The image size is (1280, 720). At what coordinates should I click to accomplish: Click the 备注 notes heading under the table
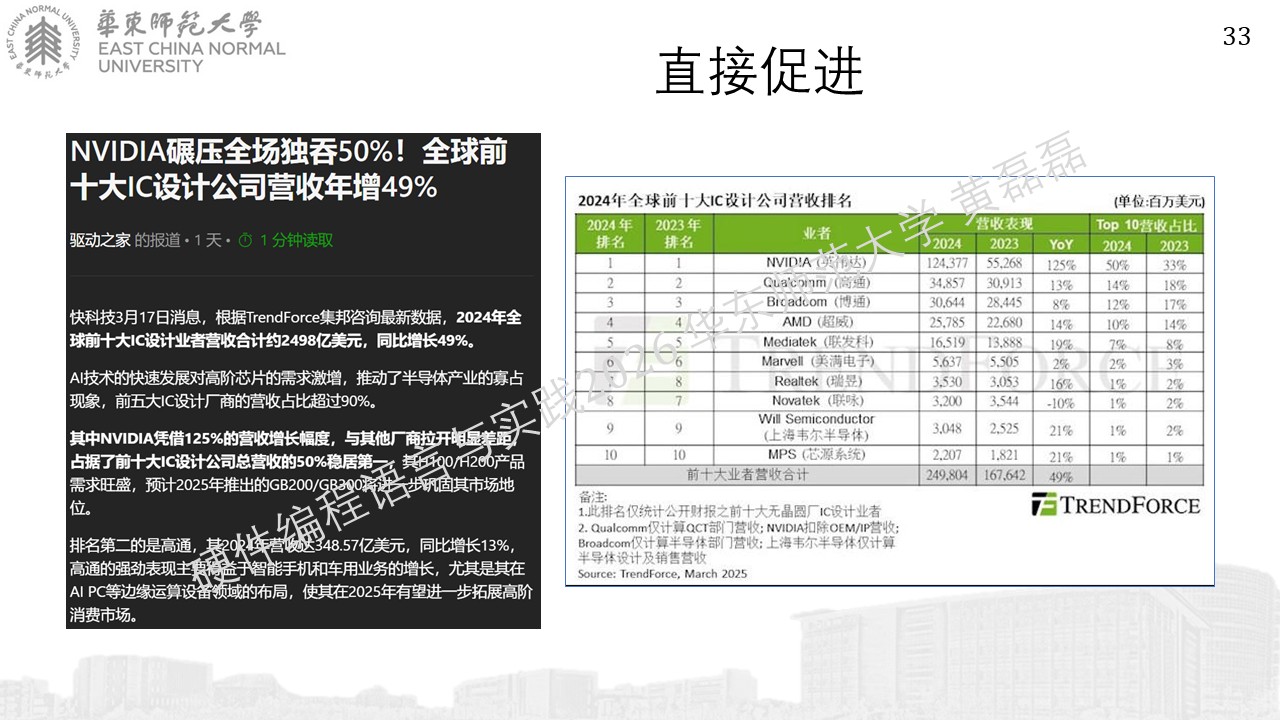(x=593, y=497)
